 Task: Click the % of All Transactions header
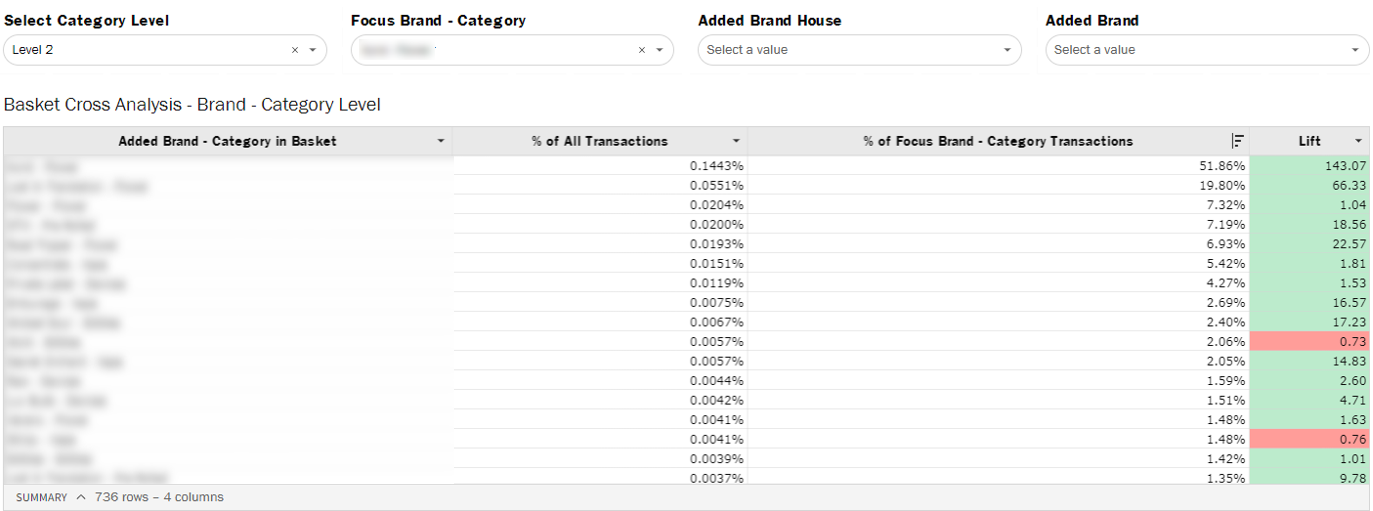pos(599,141)
